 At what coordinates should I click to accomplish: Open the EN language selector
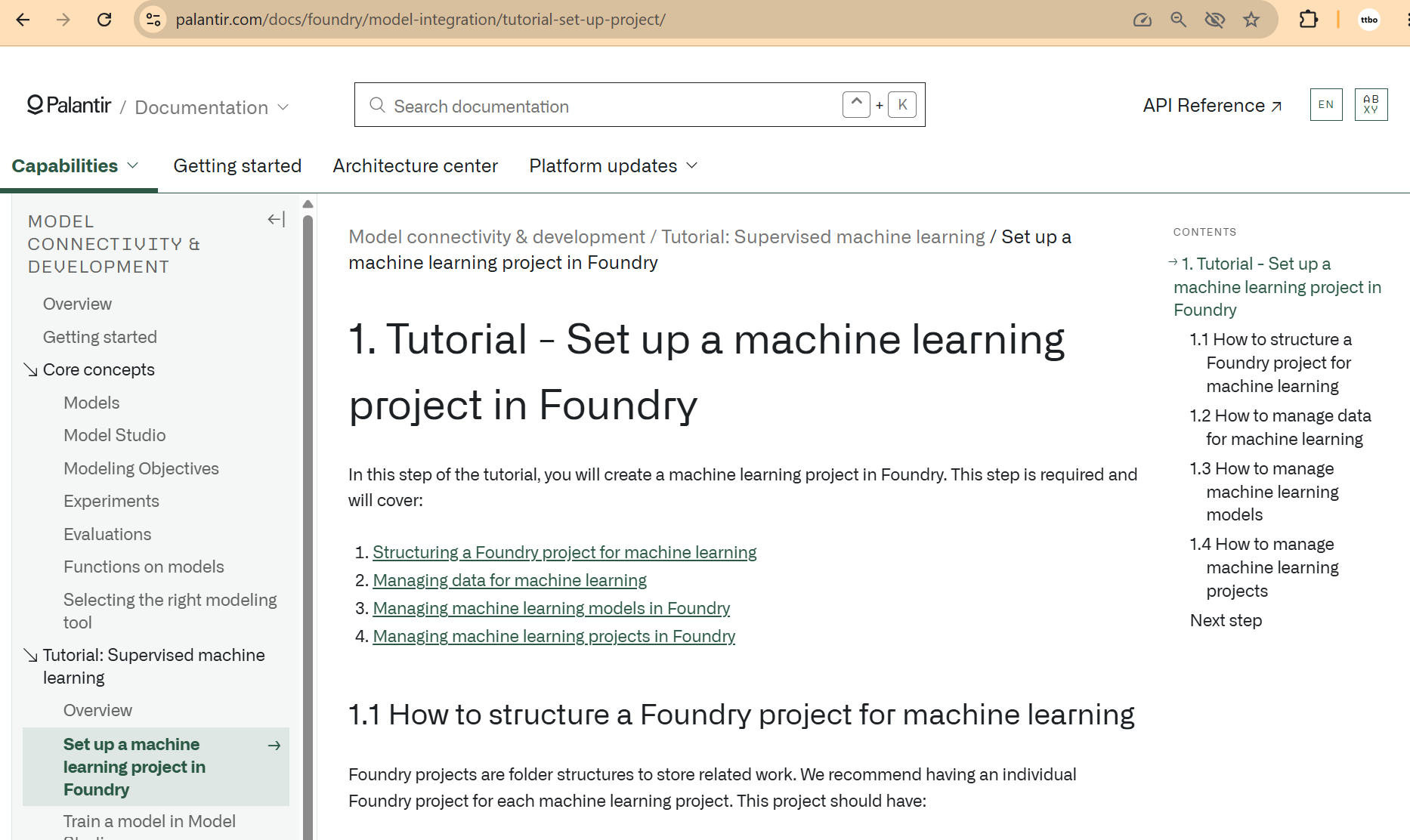(x=1326, y=104)
